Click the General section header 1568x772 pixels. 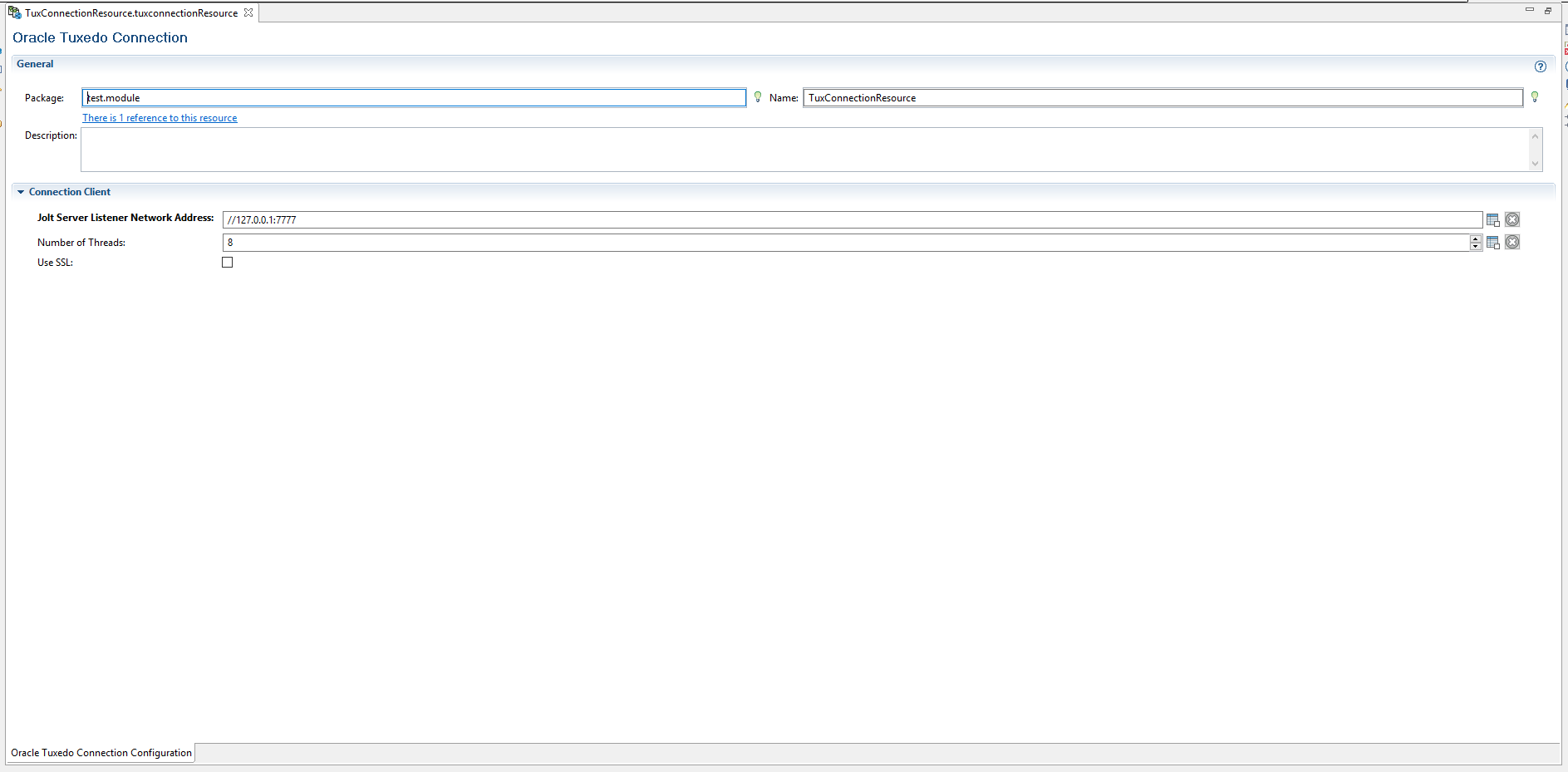(x=35, y=64)
